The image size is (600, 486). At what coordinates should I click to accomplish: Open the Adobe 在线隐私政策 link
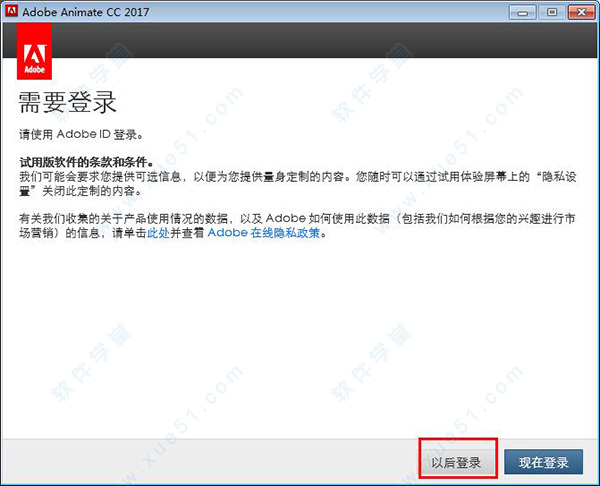tap(263, 232)
